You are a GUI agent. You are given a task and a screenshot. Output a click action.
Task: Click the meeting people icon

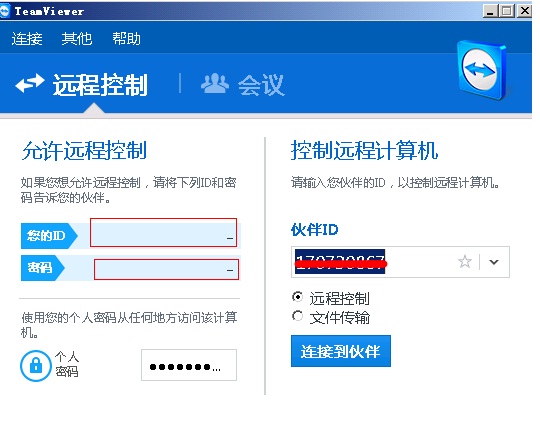[x=215, y=84]
